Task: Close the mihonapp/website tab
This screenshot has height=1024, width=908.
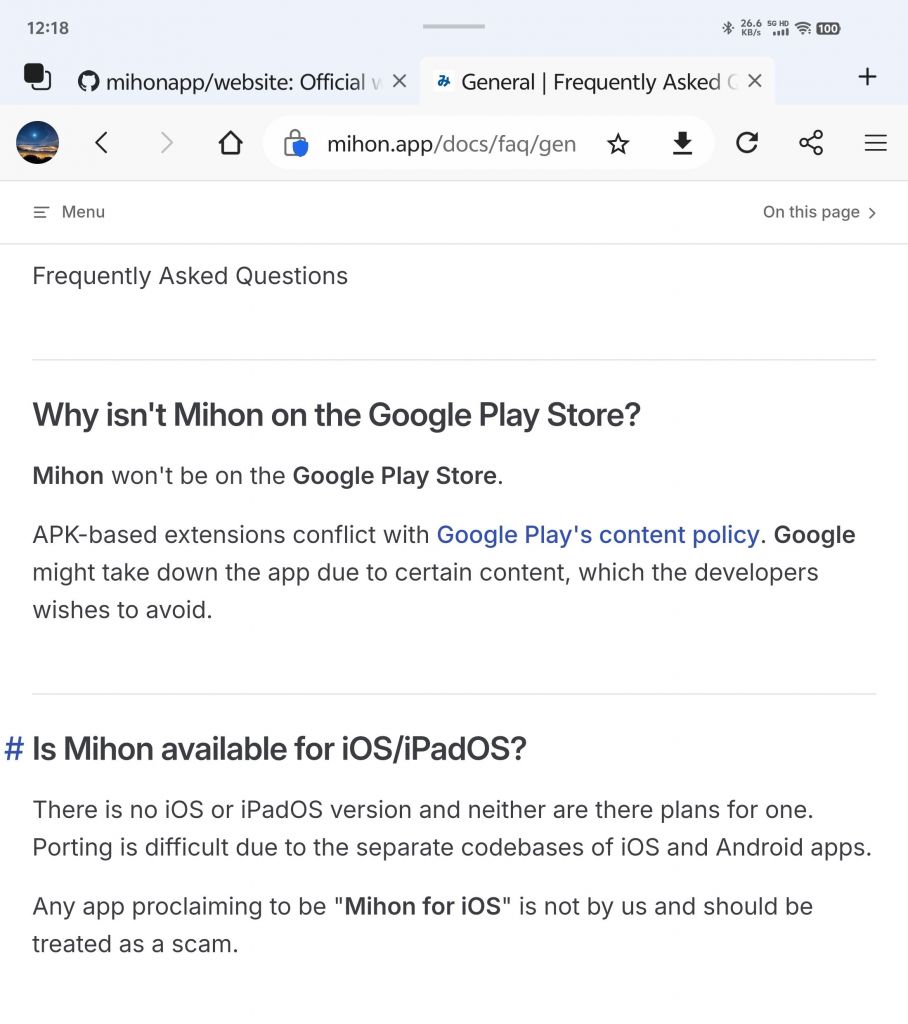Action: tap(399, 81)
